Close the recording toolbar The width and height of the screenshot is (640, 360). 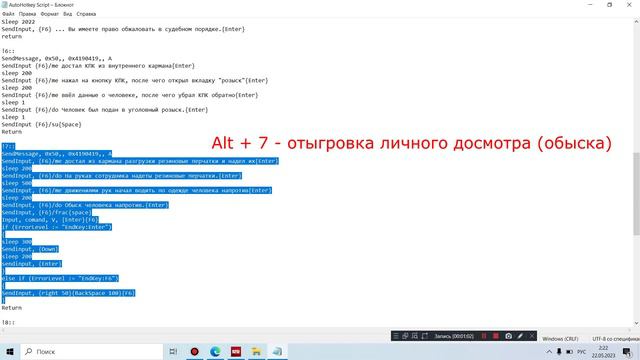point(531,336)
